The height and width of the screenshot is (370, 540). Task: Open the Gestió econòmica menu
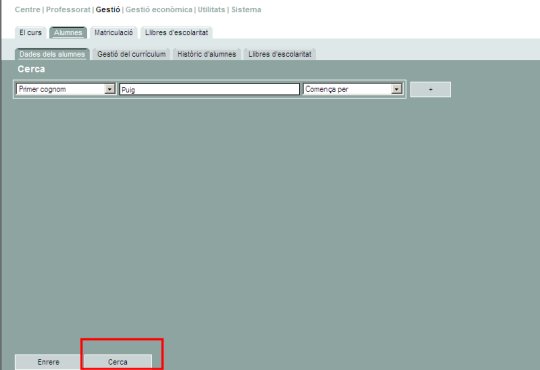point(159,10)
